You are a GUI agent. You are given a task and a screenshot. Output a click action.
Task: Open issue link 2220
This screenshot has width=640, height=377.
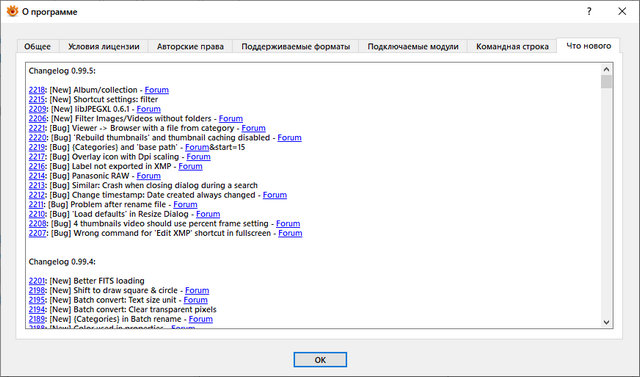pyautogui.click(x=37, y=137)
